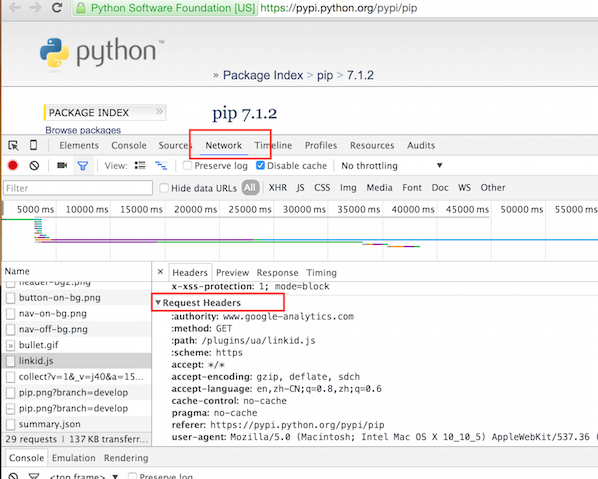
Task: Filter requests by WS type
Action: coord(464,188)
